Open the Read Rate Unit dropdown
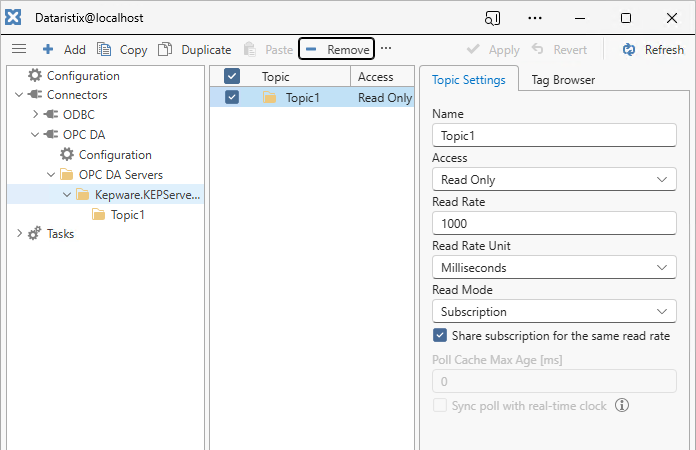696x450 pixels. 554,268
